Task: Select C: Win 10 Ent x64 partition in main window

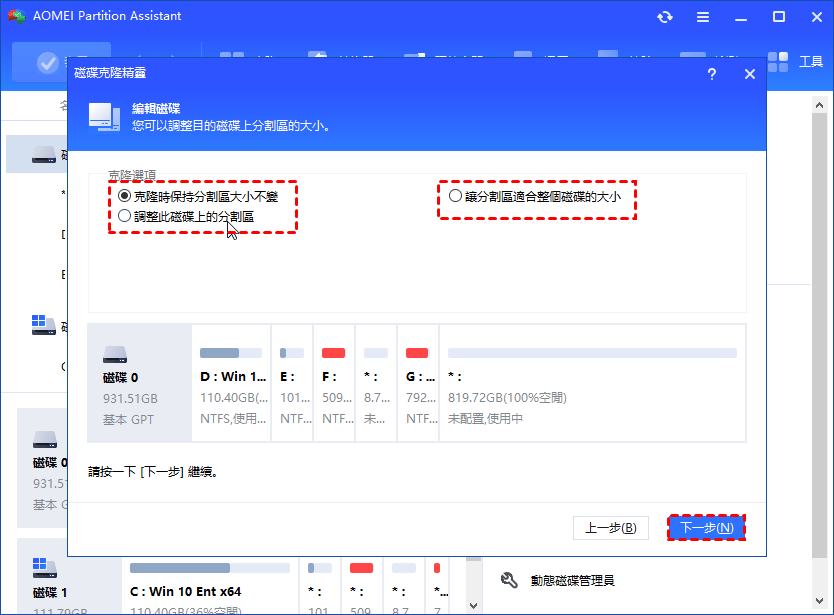Action: tap(210, 586)
